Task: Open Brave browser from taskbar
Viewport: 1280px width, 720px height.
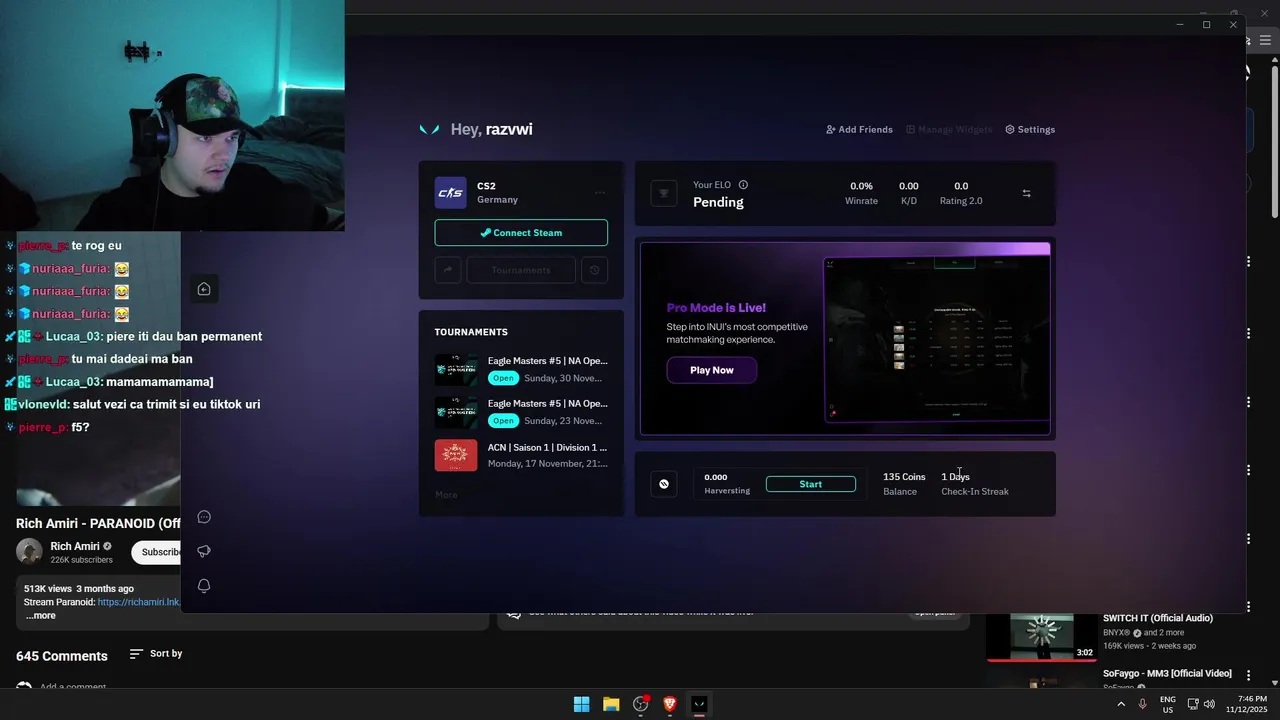Action: click(670, 704)
